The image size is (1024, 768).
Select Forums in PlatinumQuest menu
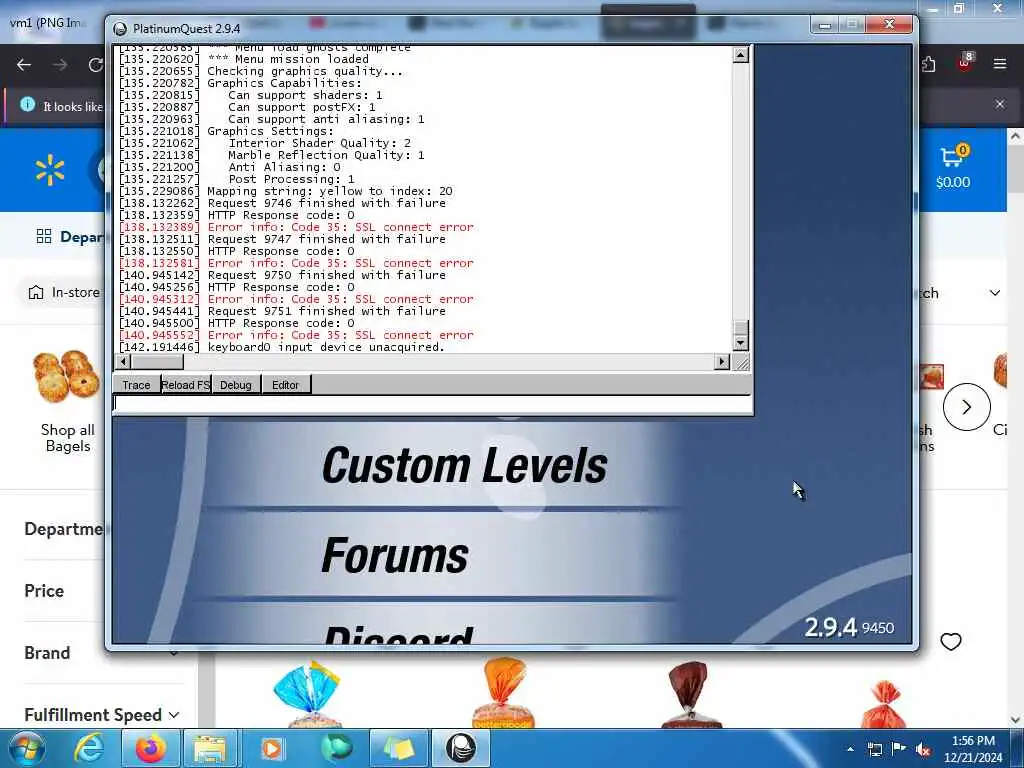click(x=395, y=555)
